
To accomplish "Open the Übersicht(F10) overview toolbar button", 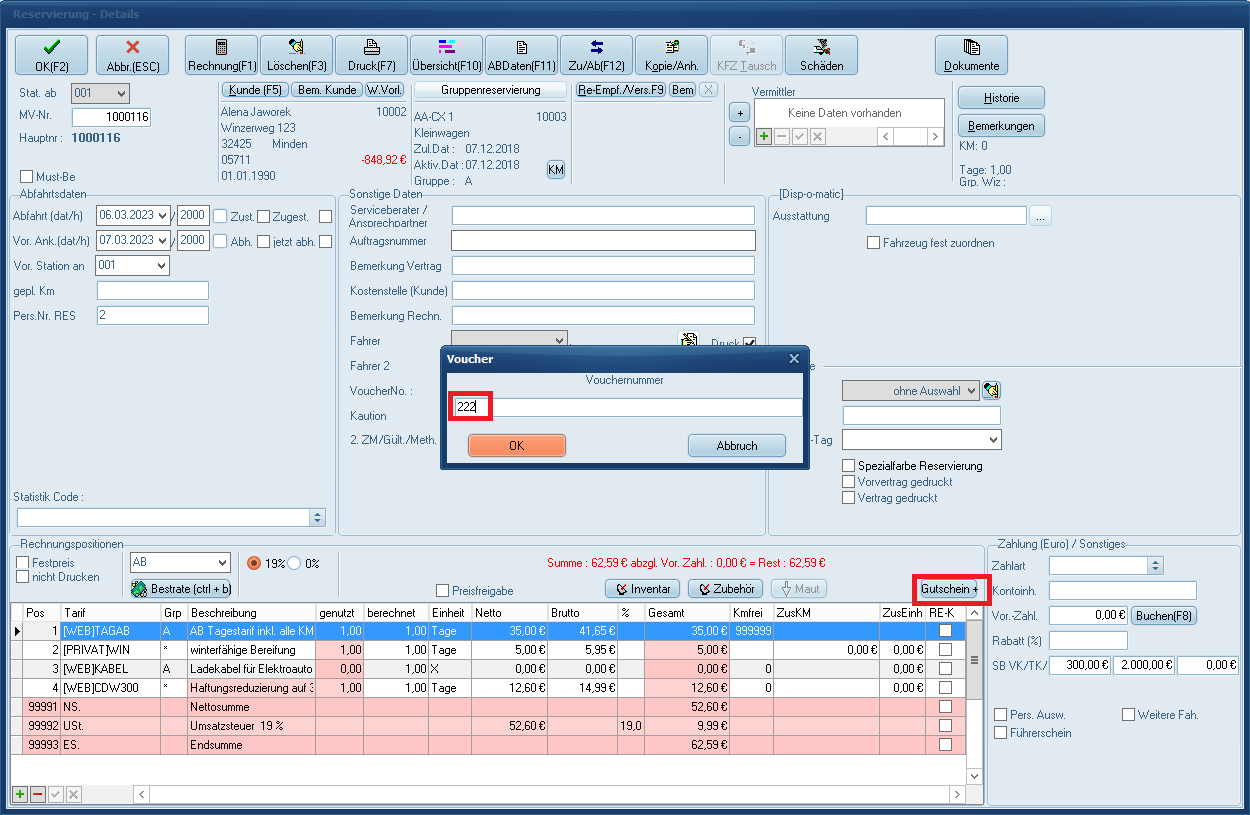I will click(446, 55).
